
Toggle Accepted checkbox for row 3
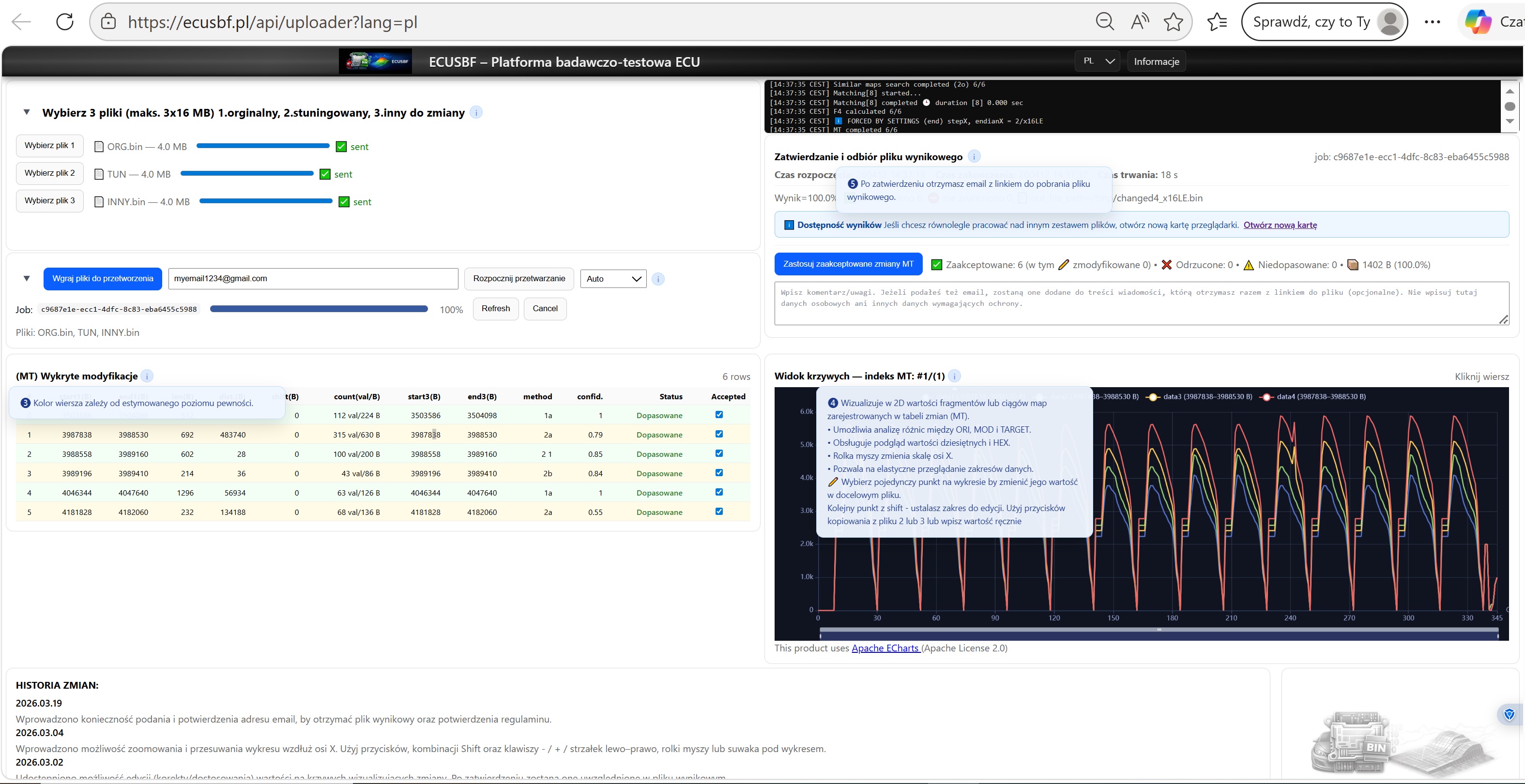(x=719, y=473)
